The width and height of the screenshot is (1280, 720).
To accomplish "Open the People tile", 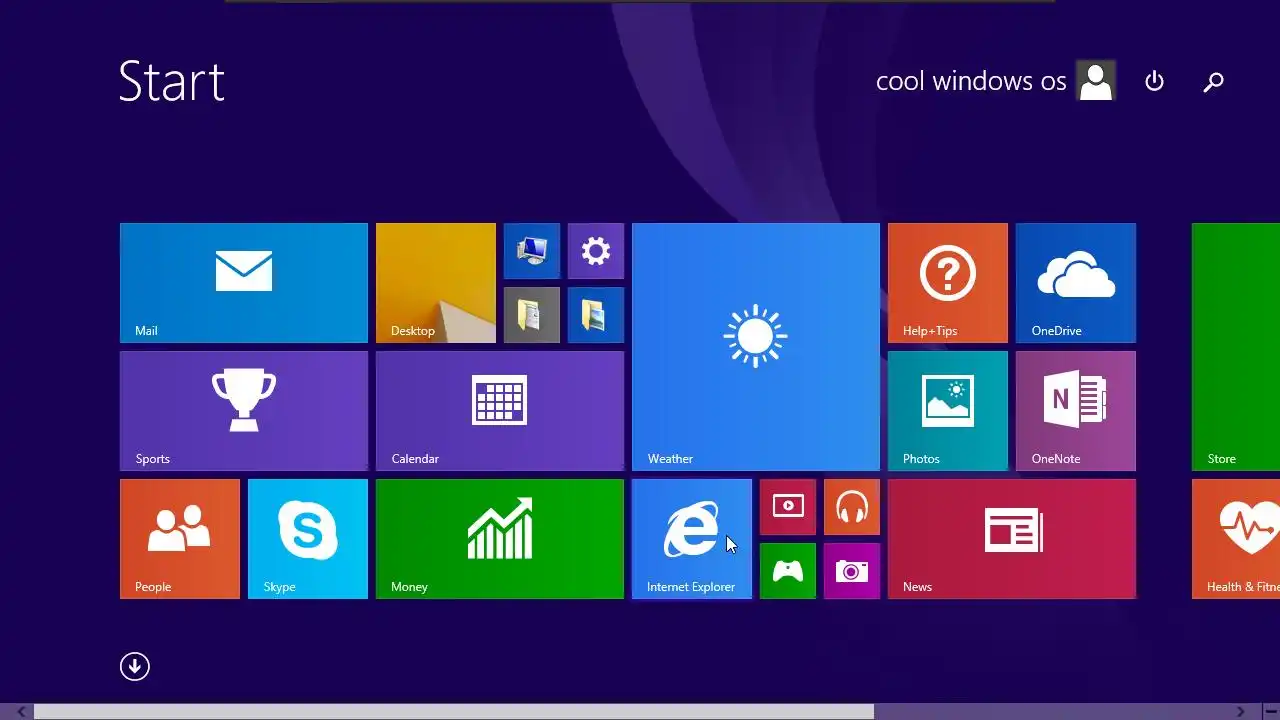I will pyautogui.click(x=180, y=539).
